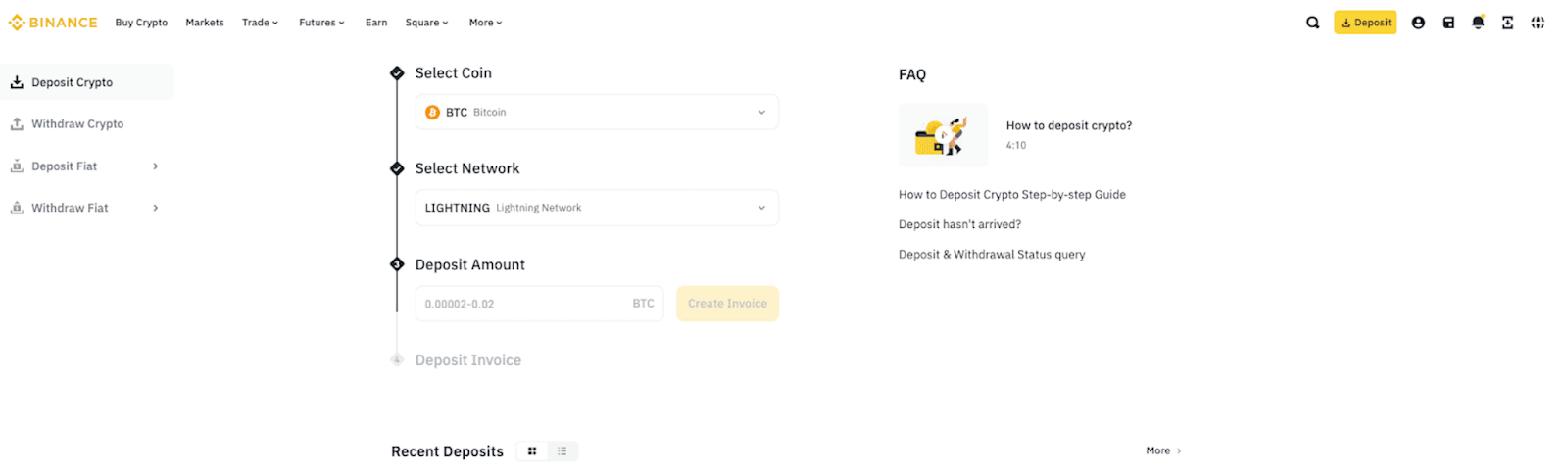
Task: Expand the Withdraw Fiat sidebar submenu
Action: tap(155, 208)
